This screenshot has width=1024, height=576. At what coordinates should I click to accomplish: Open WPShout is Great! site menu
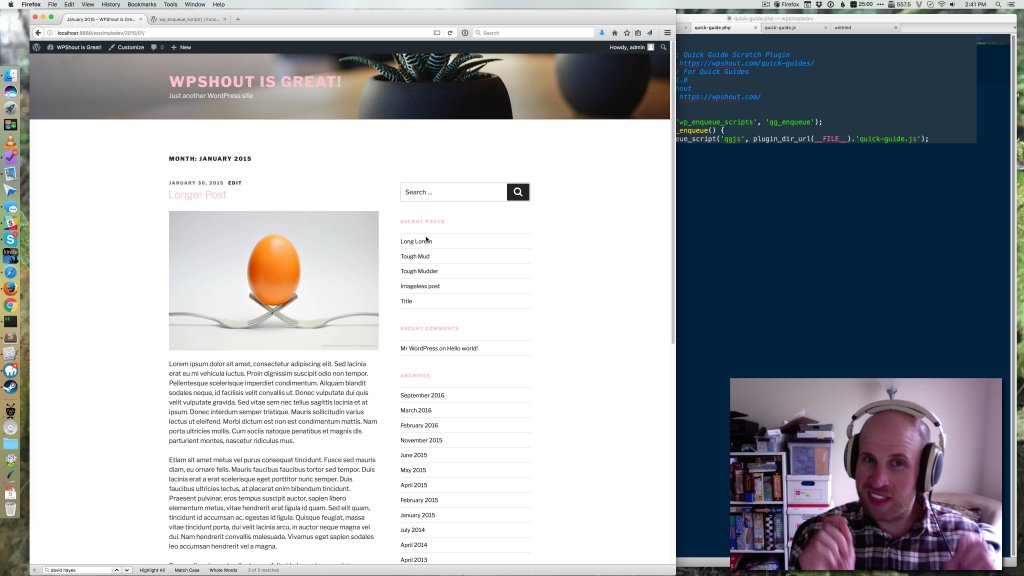pos(74,47)
